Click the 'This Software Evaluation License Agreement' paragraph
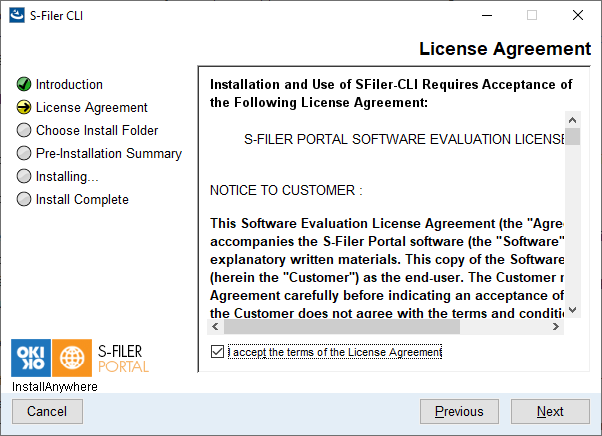This screenshot has width=602, height=436. (387, 268)
